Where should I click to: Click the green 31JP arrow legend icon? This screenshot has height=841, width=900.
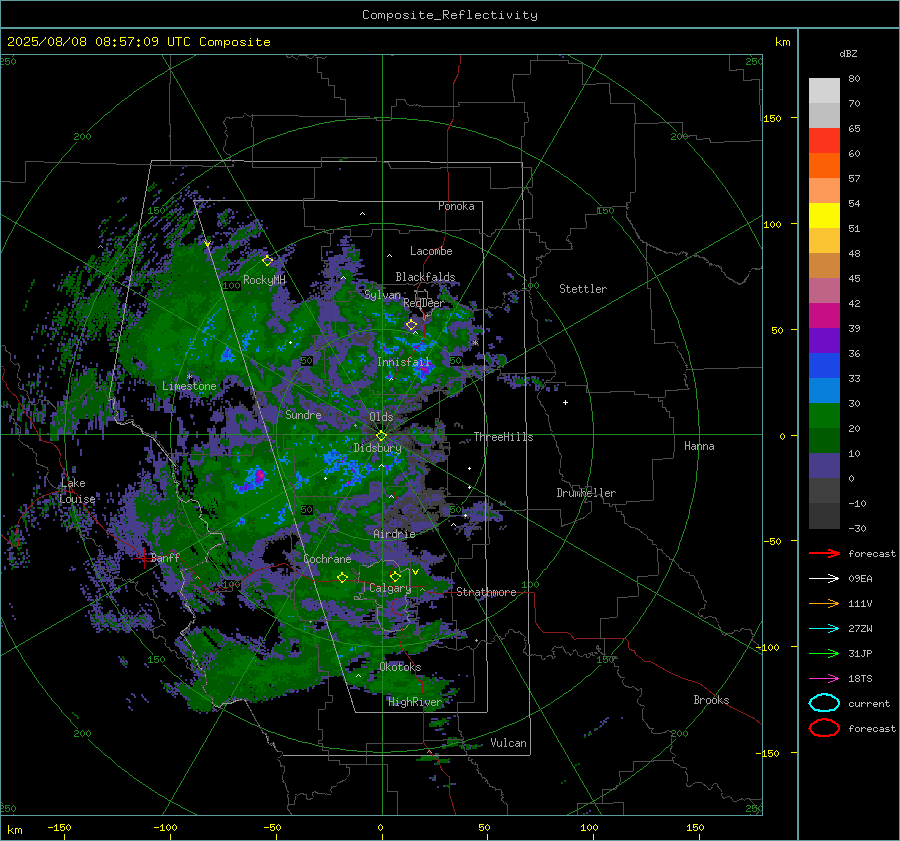(824, 653)
